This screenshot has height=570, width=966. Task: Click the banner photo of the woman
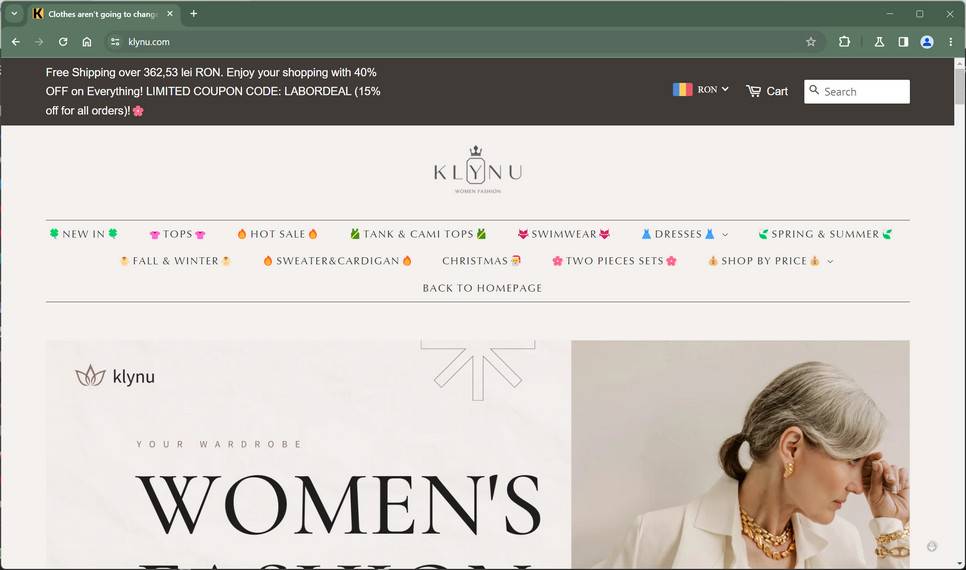740,455
